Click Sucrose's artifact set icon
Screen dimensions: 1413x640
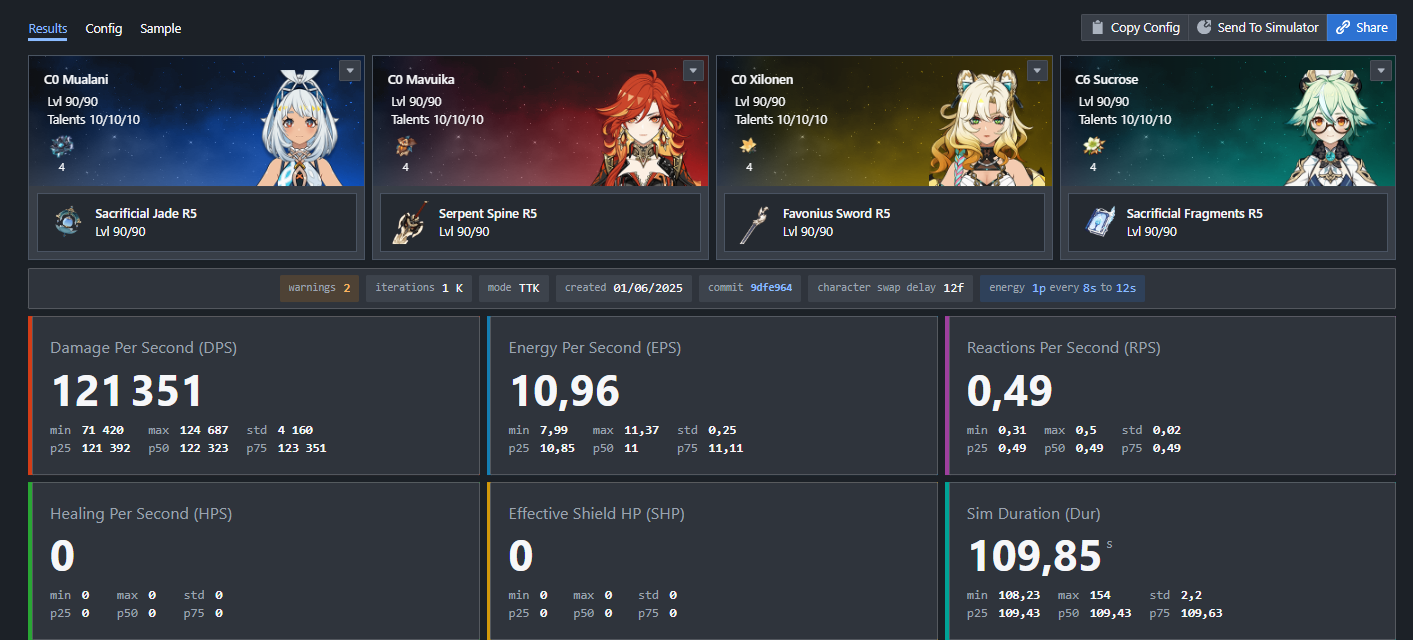(1093, 147)
